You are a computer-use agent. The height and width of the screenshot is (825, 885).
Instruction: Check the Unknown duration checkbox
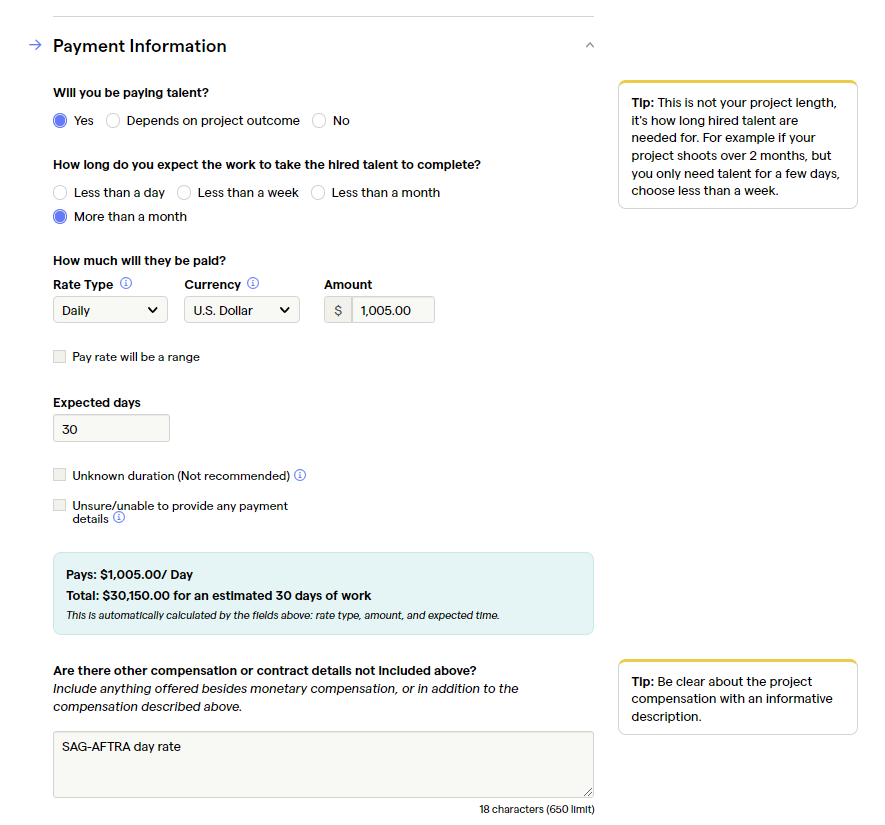[x=59, y=475]
